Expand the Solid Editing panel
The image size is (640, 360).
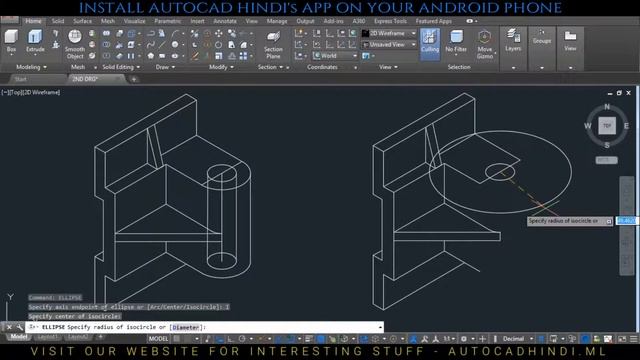(x=121, y=67)
